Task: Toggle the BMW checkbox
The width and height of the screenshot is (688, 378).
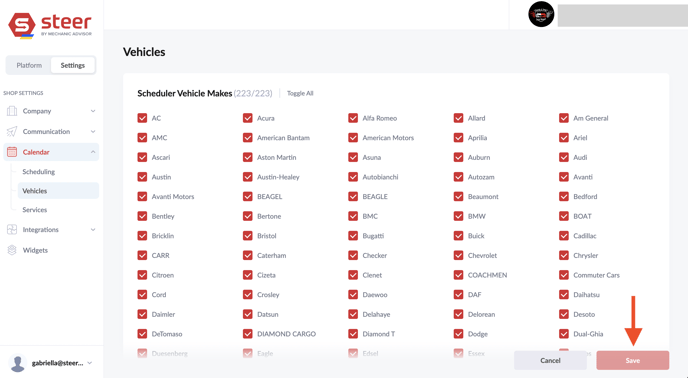Action: tap(459, 216)
